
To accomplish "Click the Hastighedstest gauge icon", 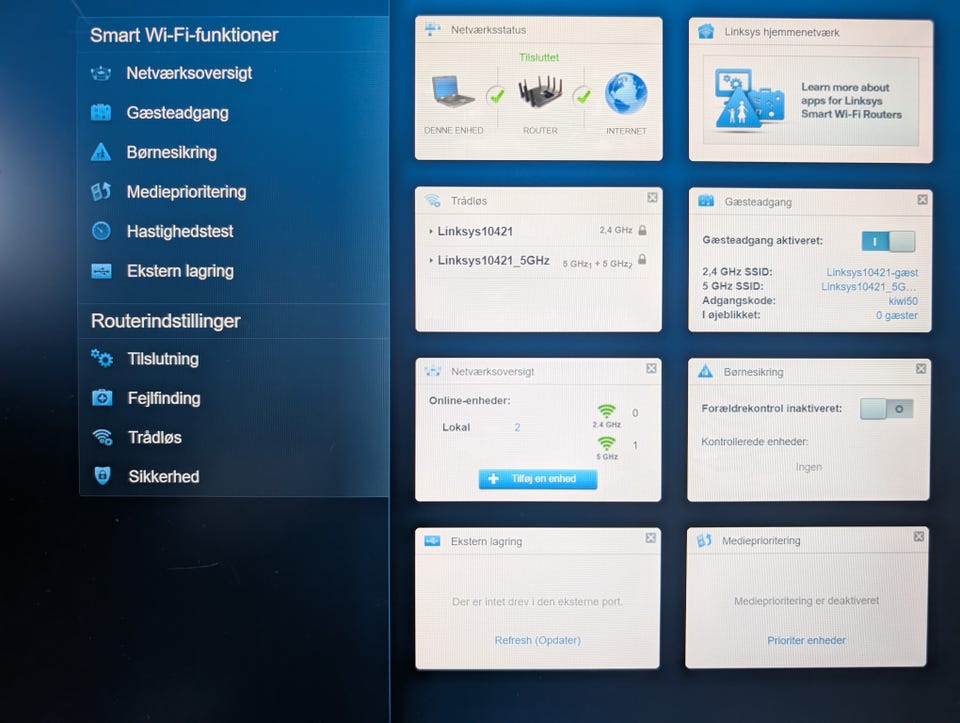I will point(101,231).
